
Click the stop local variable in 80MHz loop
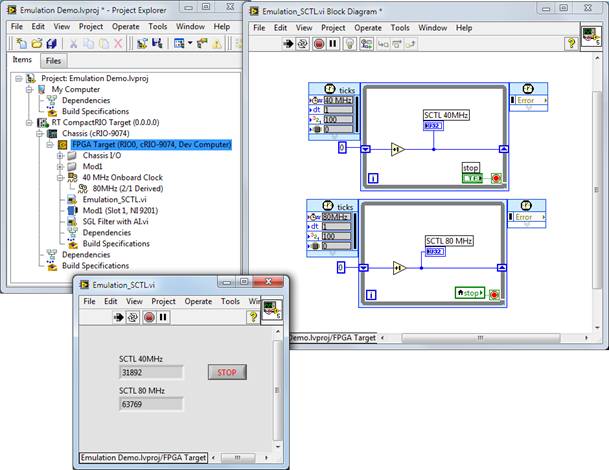point(470,292)
